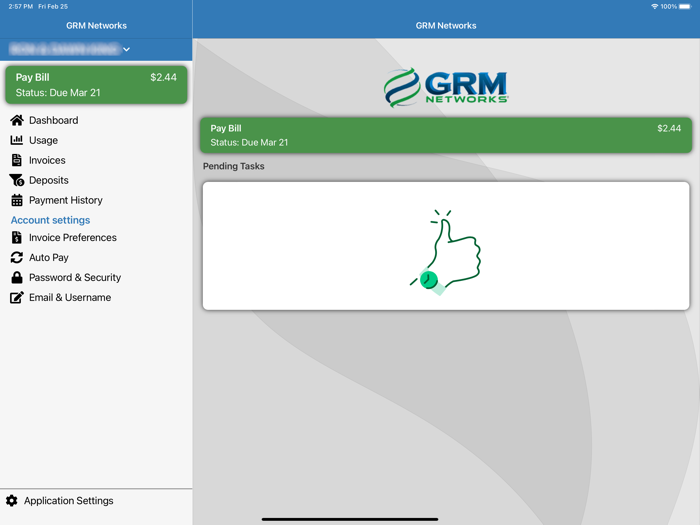
Task: Click the GRM Networks title in main header
Action: coord(446,25)
